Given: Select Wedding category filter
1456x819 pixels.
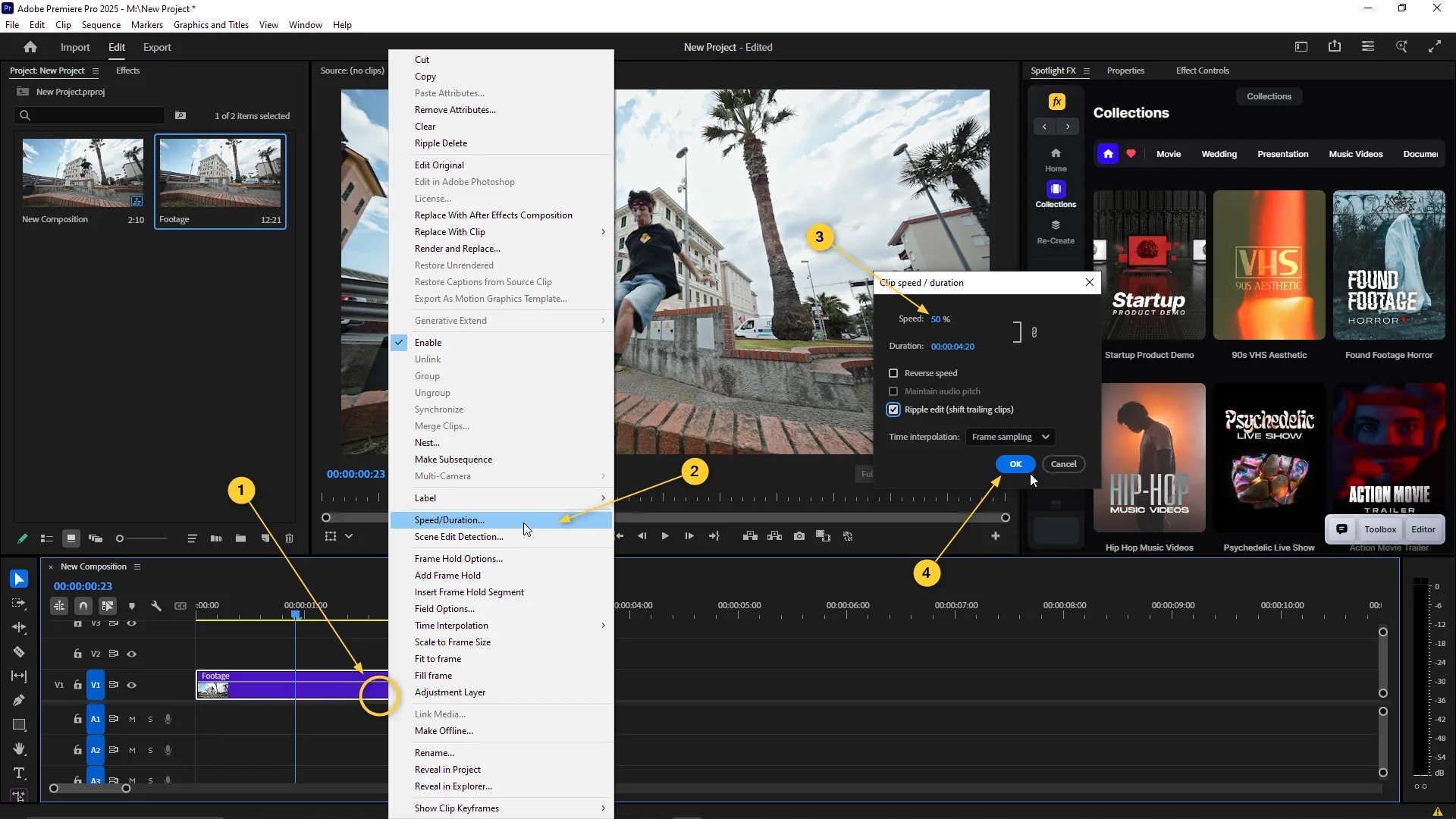Looking at the screenshot, I should 1219,154.
